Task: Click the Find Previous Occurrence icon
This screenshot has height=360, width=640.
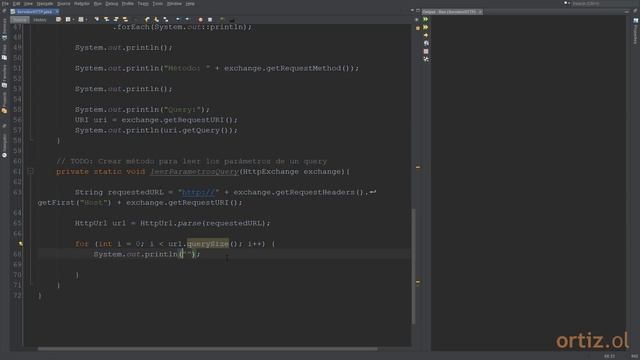Action: 107,19
